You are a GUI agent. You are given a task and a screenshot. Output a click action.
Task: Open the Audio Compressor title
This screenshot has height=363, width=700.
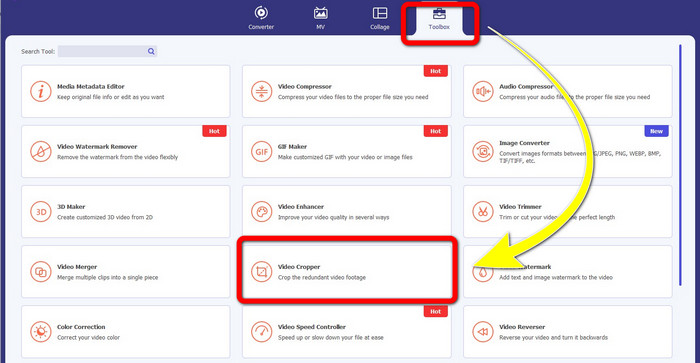(526, 87)
